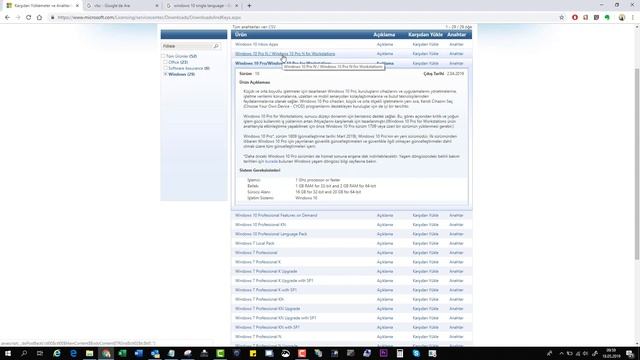
Task: Launch Internet Explorer from the taskbar
Action: [57, 353]
